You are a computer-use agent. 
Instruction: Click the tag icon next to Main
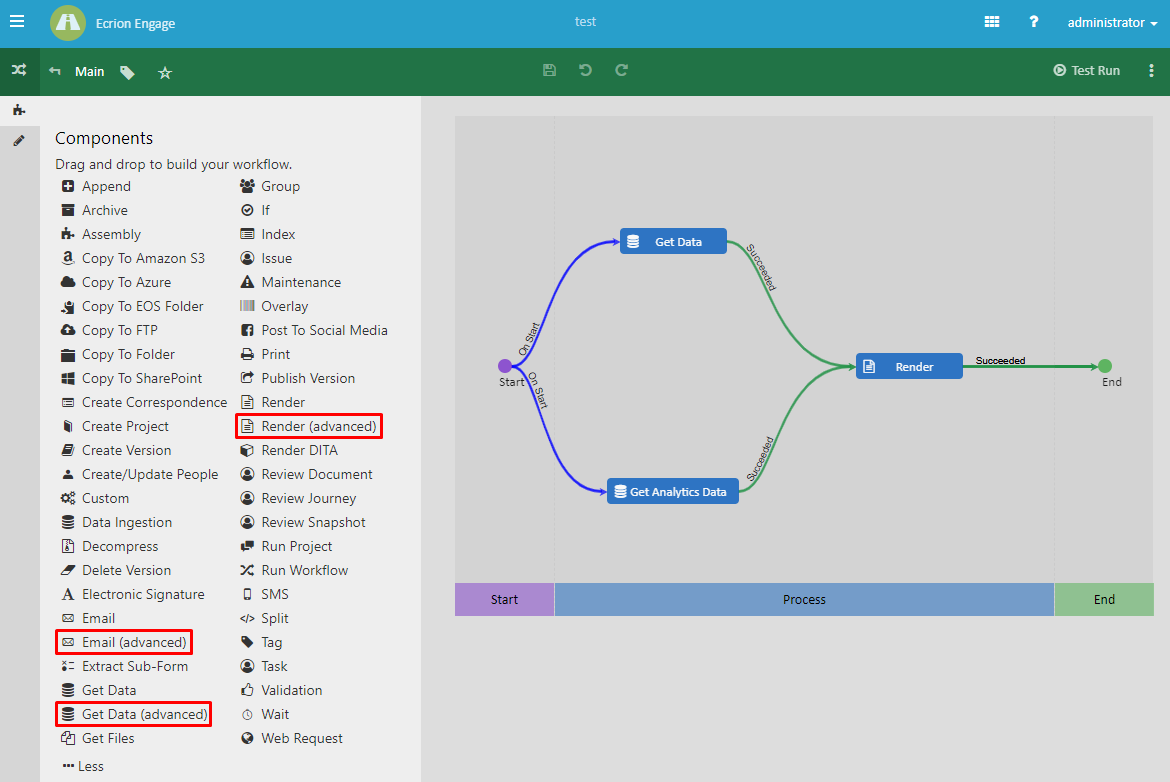pos(129,71)
